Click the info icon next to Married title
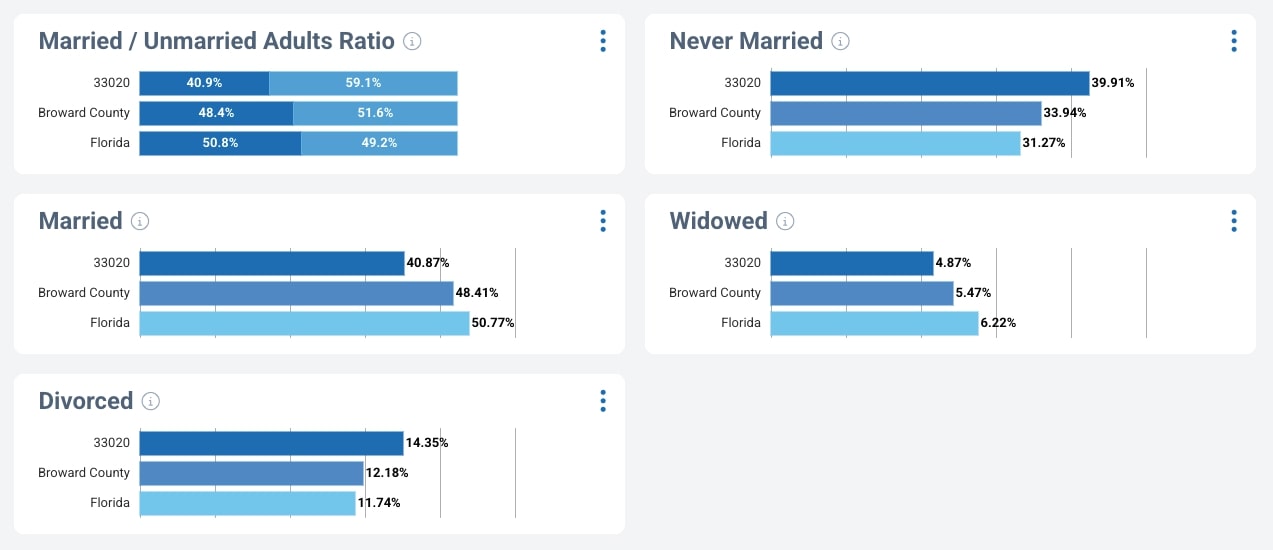 [140, 221]
